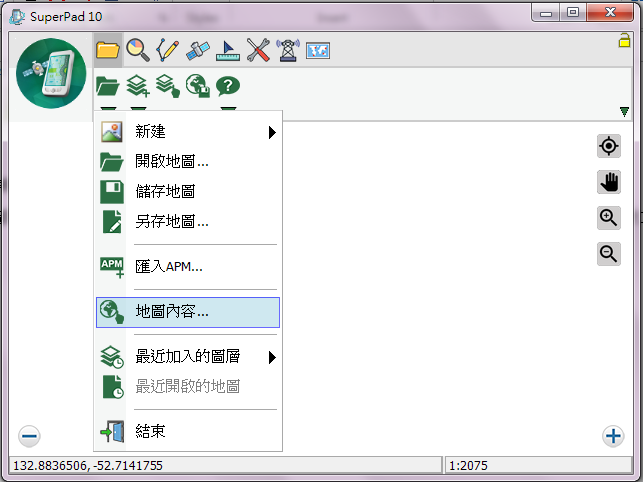The height and width of the screenshot is (482, 643).
Task: Maximize the SuperPad 10 window
Action: point(573,13)
